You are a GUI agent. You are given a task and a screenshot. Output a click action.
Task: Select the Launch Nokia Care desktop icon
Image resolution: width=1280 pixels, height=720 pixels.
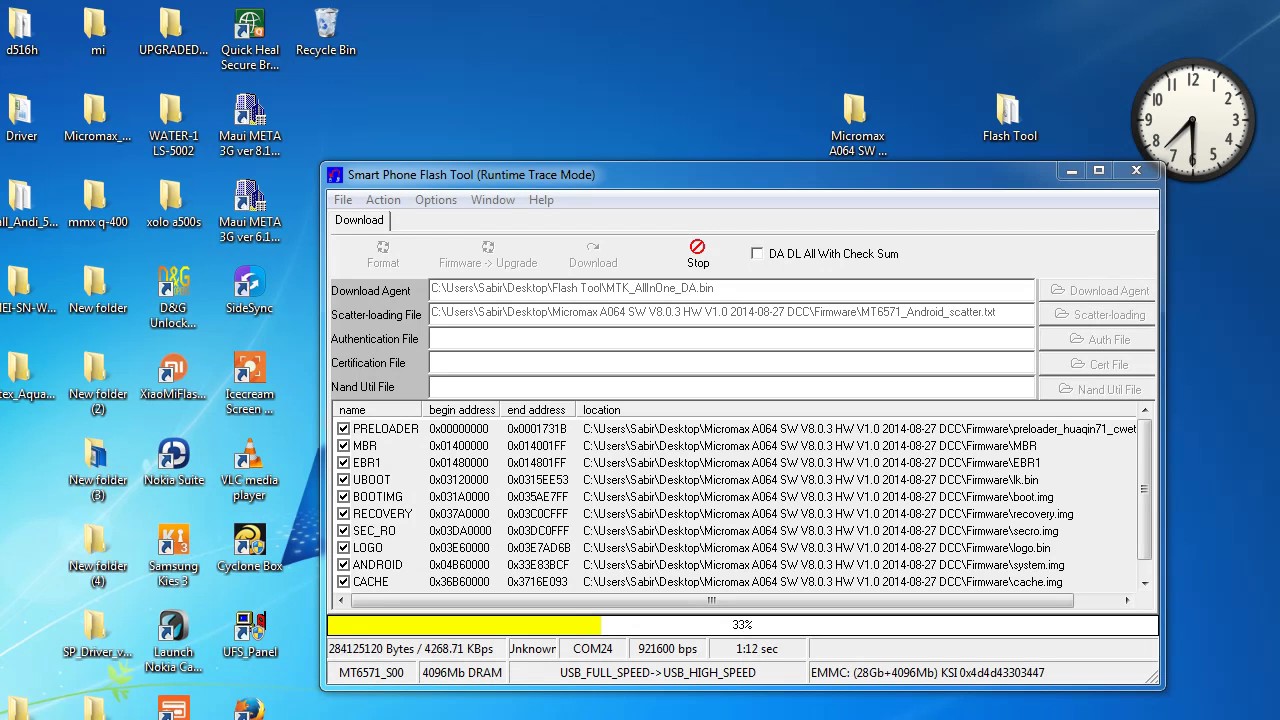pos(174,642)
